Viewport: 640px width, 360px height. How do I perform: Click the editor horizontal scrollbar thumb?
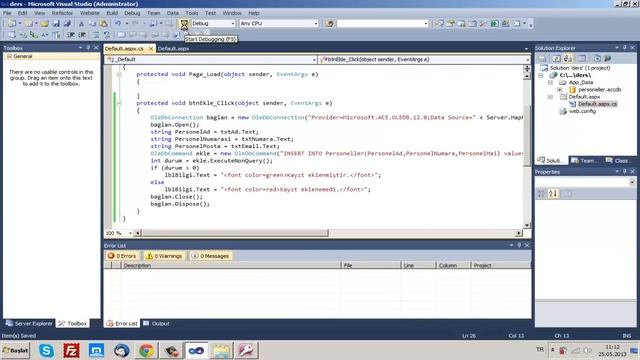[235, 233]
